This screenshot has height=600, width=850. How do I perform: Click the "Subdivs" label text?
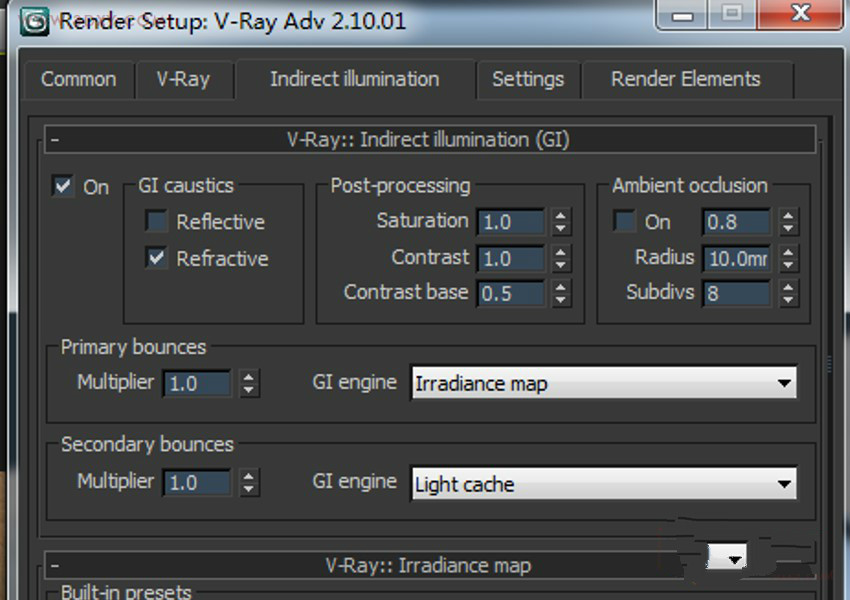click(x=660, y=292)
